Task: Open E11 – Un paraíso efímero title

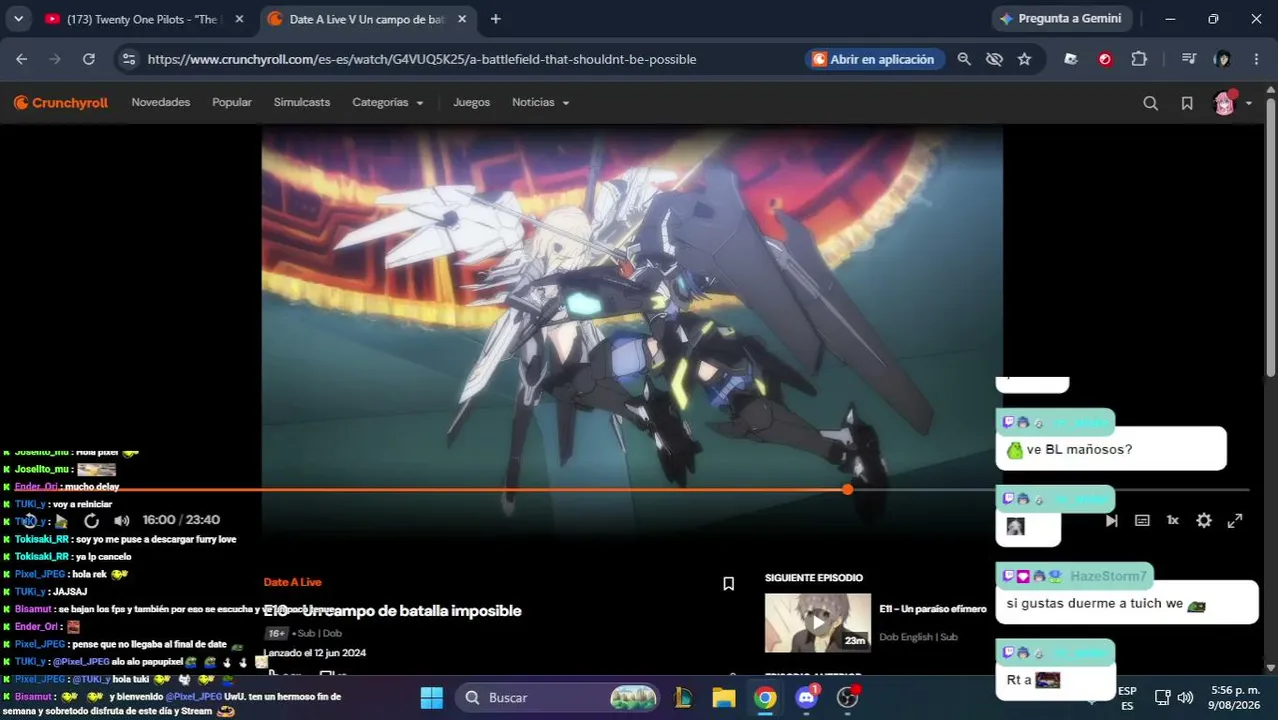Action: click(x=933, y=609)
